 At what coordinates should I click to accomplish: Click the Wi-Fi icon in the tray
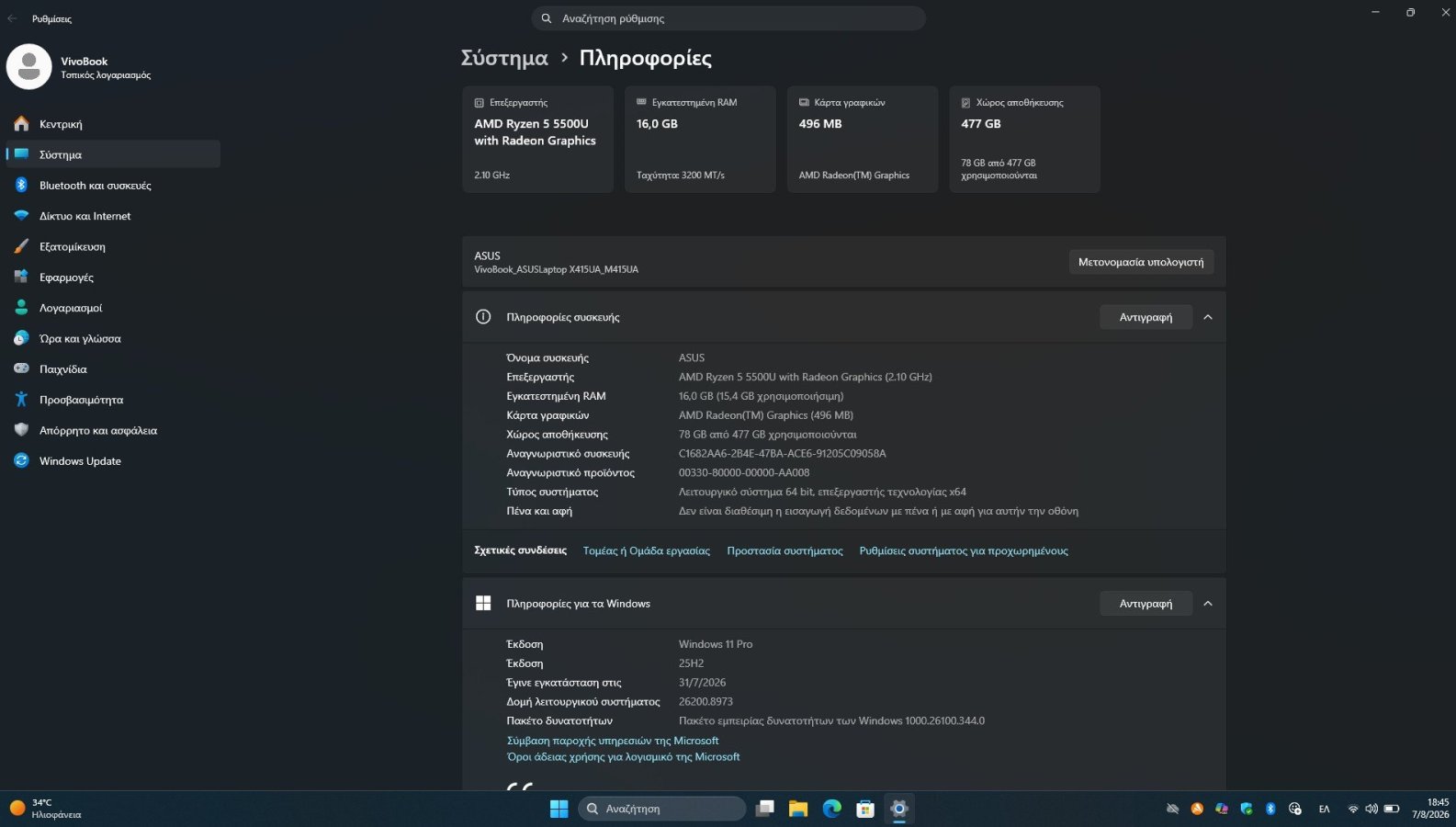click(1353, 809)
